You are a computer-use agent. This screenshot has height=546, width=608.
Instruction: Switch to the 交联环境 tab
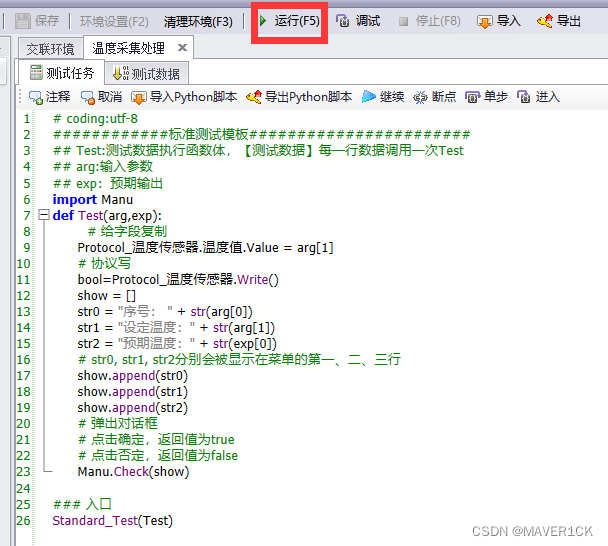(50, 49)
